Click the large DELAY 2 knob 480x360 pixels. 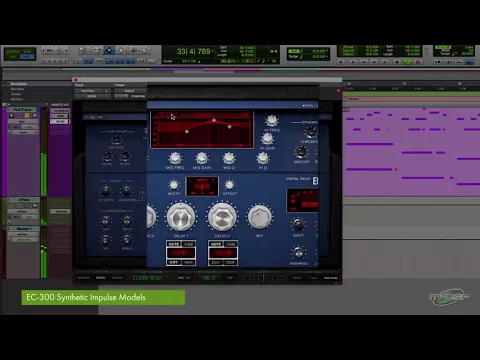[x=222, y=217]
